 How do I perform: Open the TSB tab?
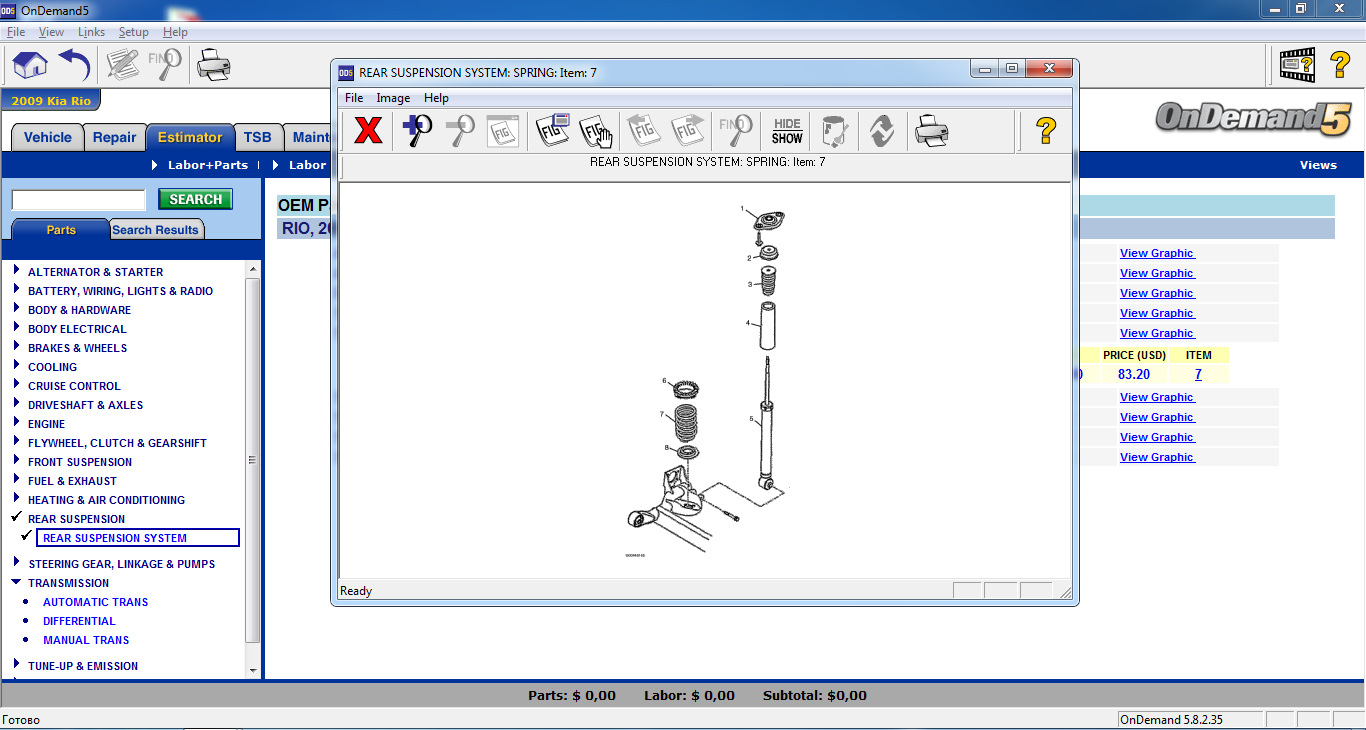258,138
